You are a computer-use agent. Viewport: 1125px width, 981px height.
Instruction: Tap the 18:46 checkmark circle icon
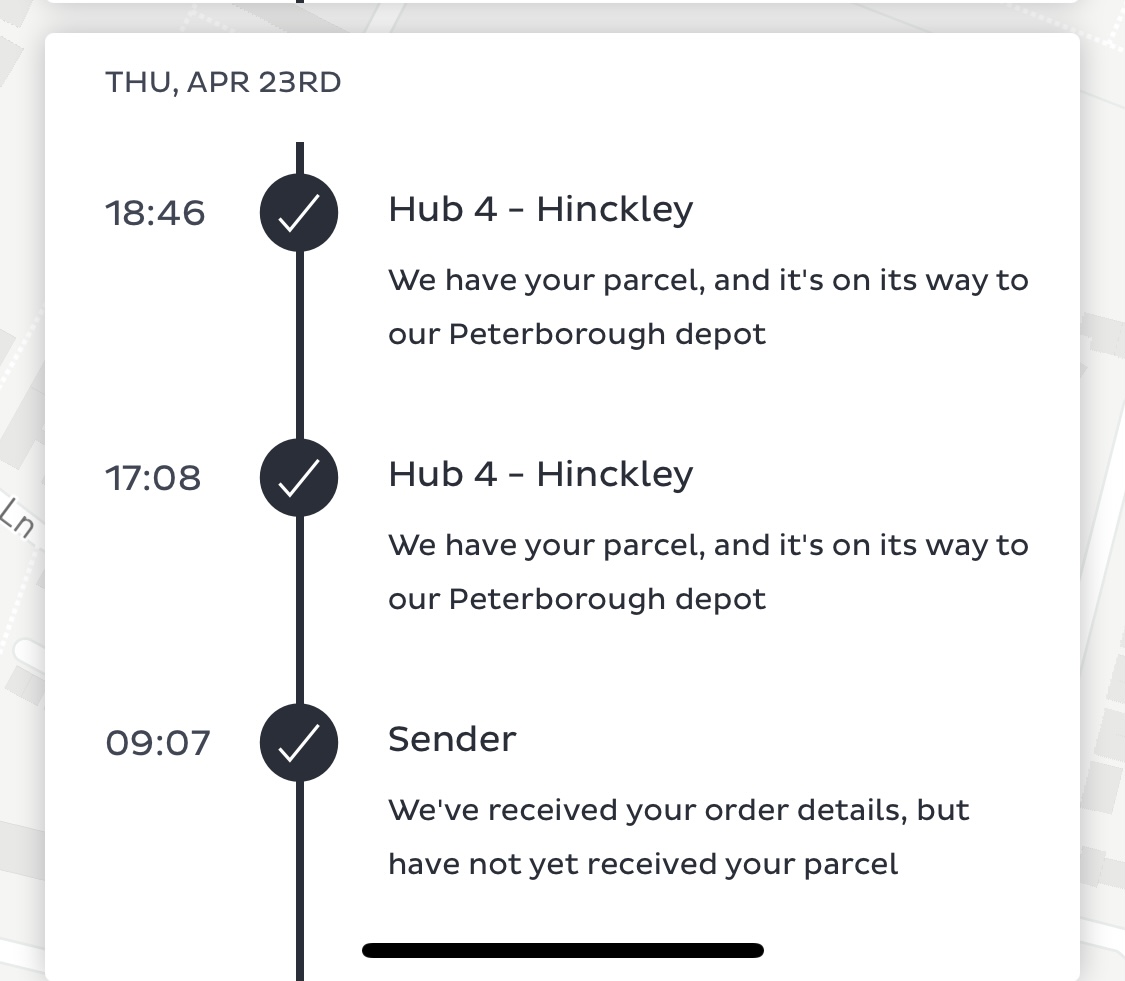299,212
